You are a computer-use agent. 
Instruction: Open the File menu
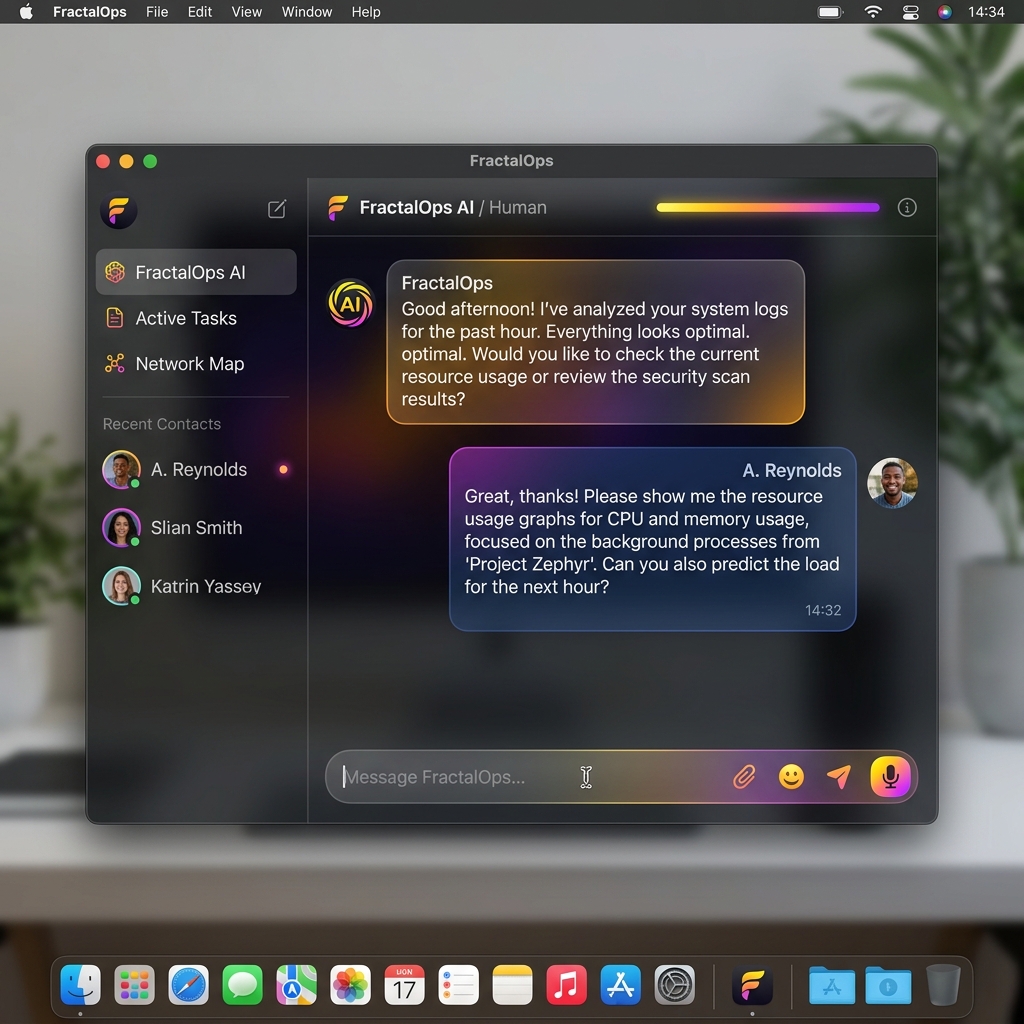[x=157, y=12]
